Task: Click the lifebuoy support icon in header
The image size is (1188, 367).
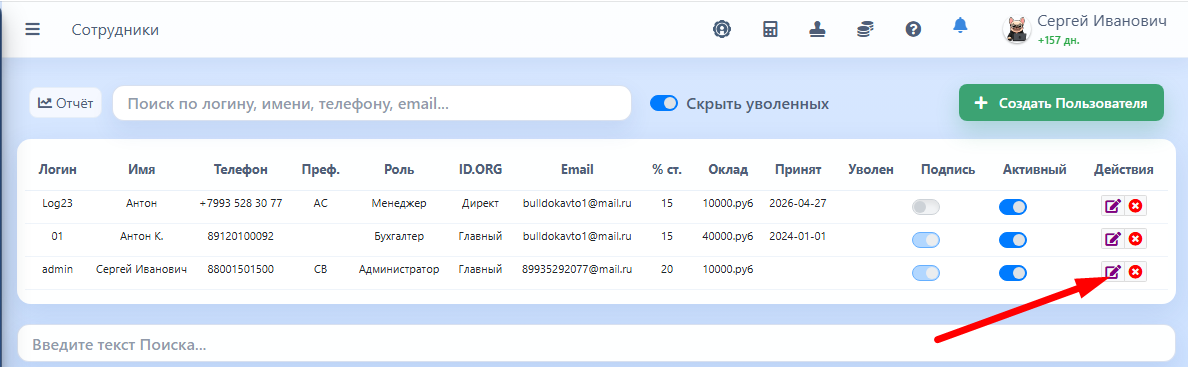Action: pos(721,29)
